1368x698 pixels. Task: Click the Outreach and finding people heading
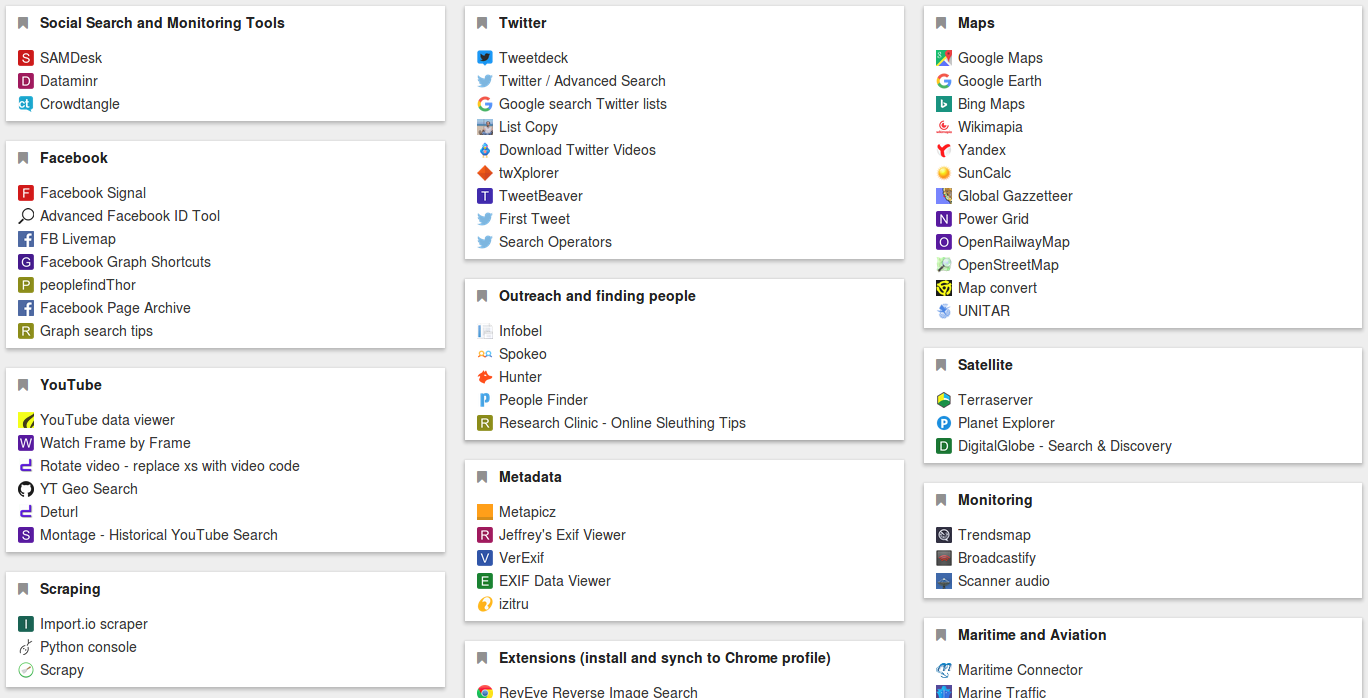597,296
